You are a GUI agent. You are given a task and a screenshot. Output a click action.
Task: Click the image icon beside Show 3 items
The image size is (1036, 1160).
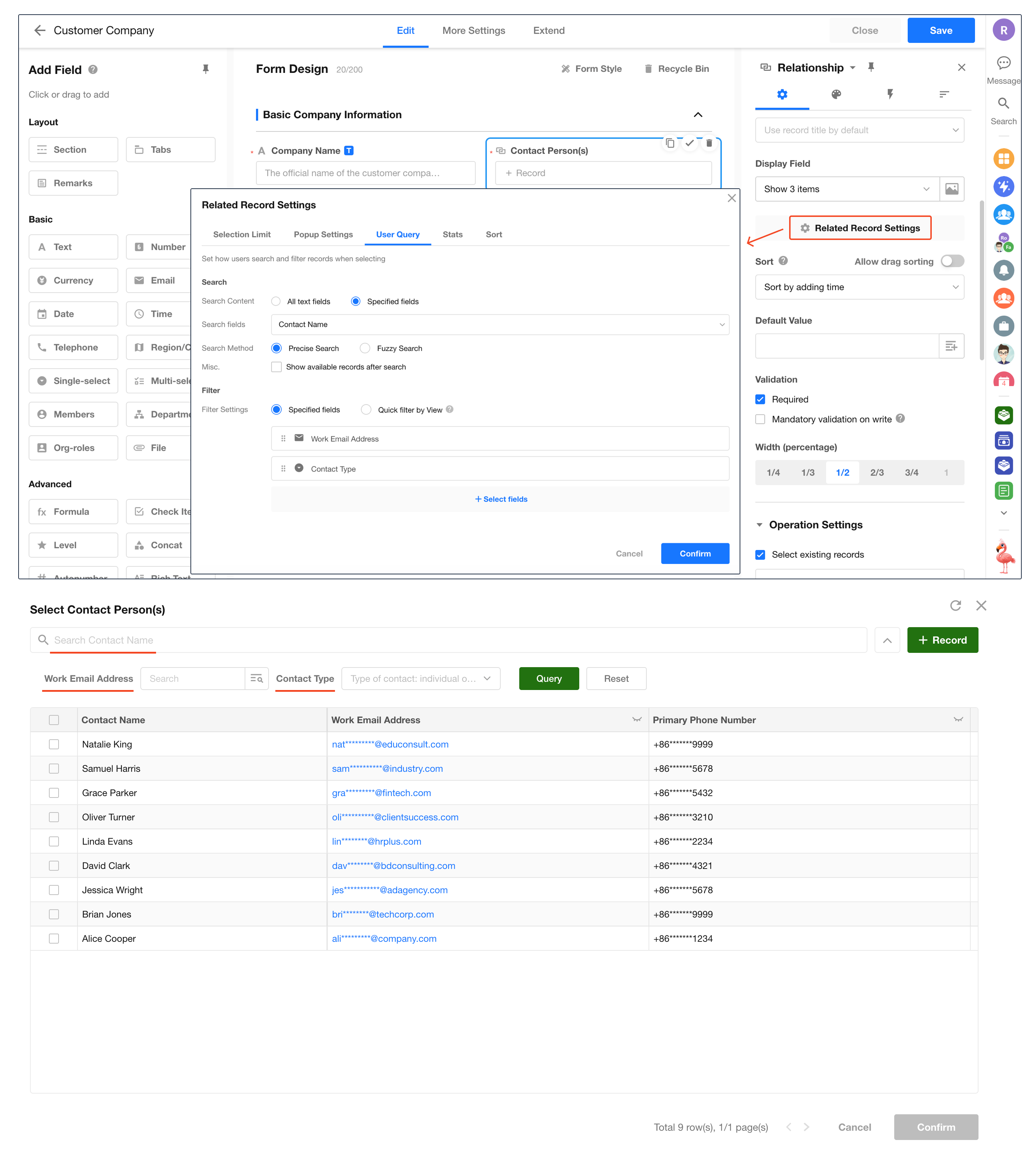(x=951, y=189)
